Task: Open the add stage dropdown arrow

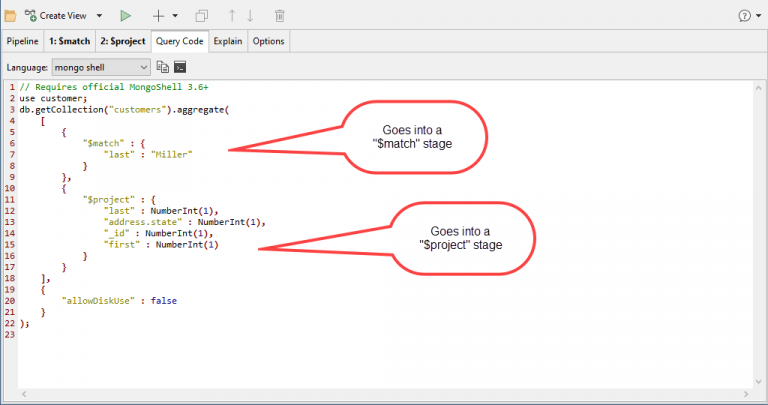Action: pos(175,16)
